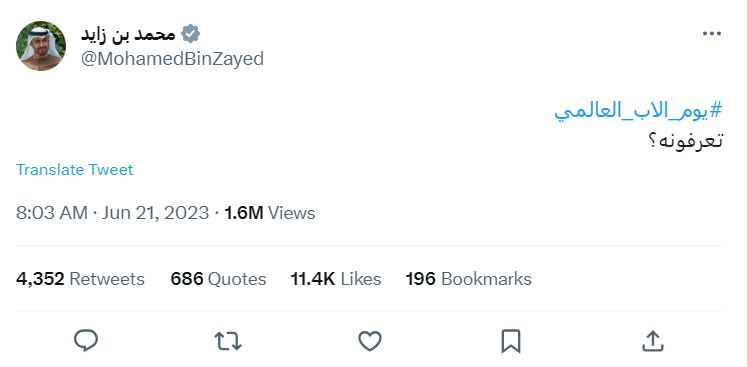The width and height of the screenshot is (747, 367).
Task: Show the 4,352 Retweets list
Action: pos(80,279)
